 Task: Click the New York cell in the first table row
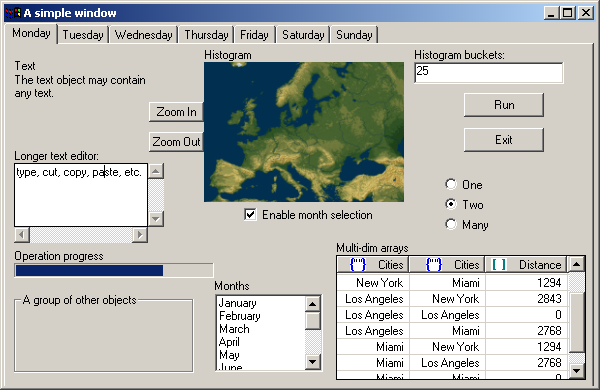point(373,282)
